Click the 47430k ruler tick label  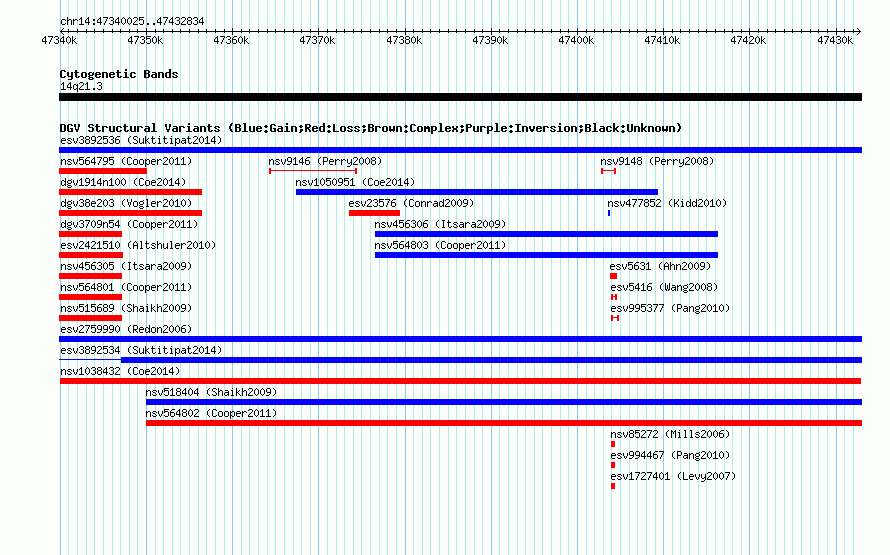835,40
